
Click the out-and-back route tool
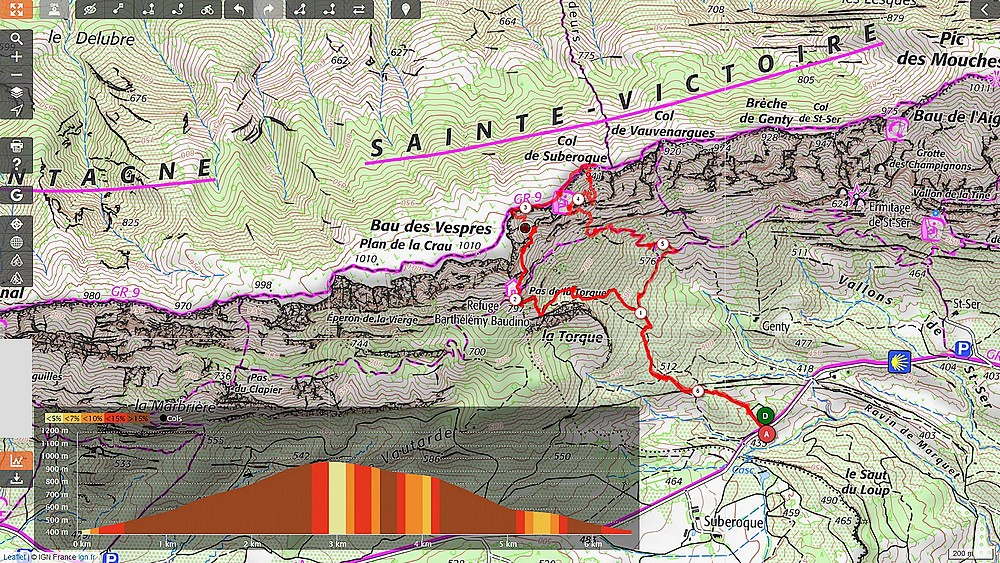(329, 9)
